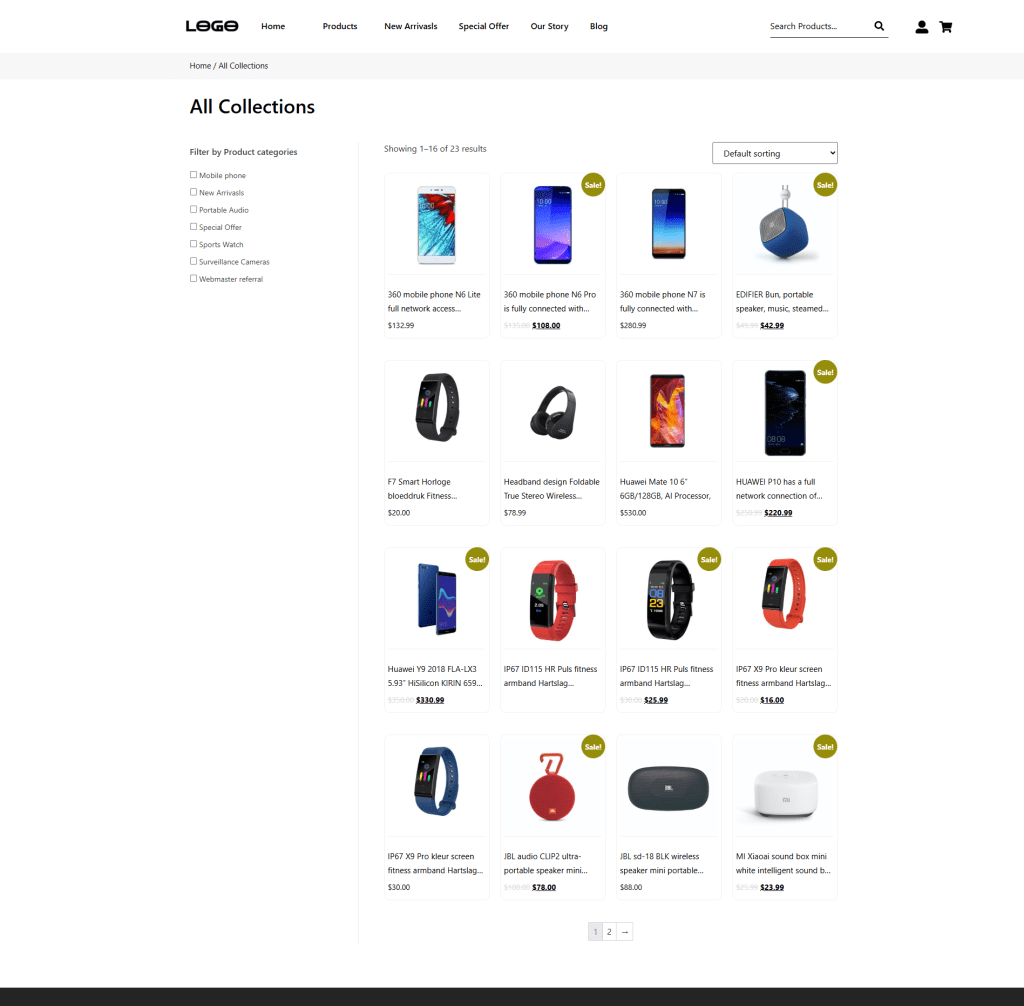Enable the Portable Audio filter checkbox
The height and width of the screenshot is (1006, 1024).
click(193, 209)
